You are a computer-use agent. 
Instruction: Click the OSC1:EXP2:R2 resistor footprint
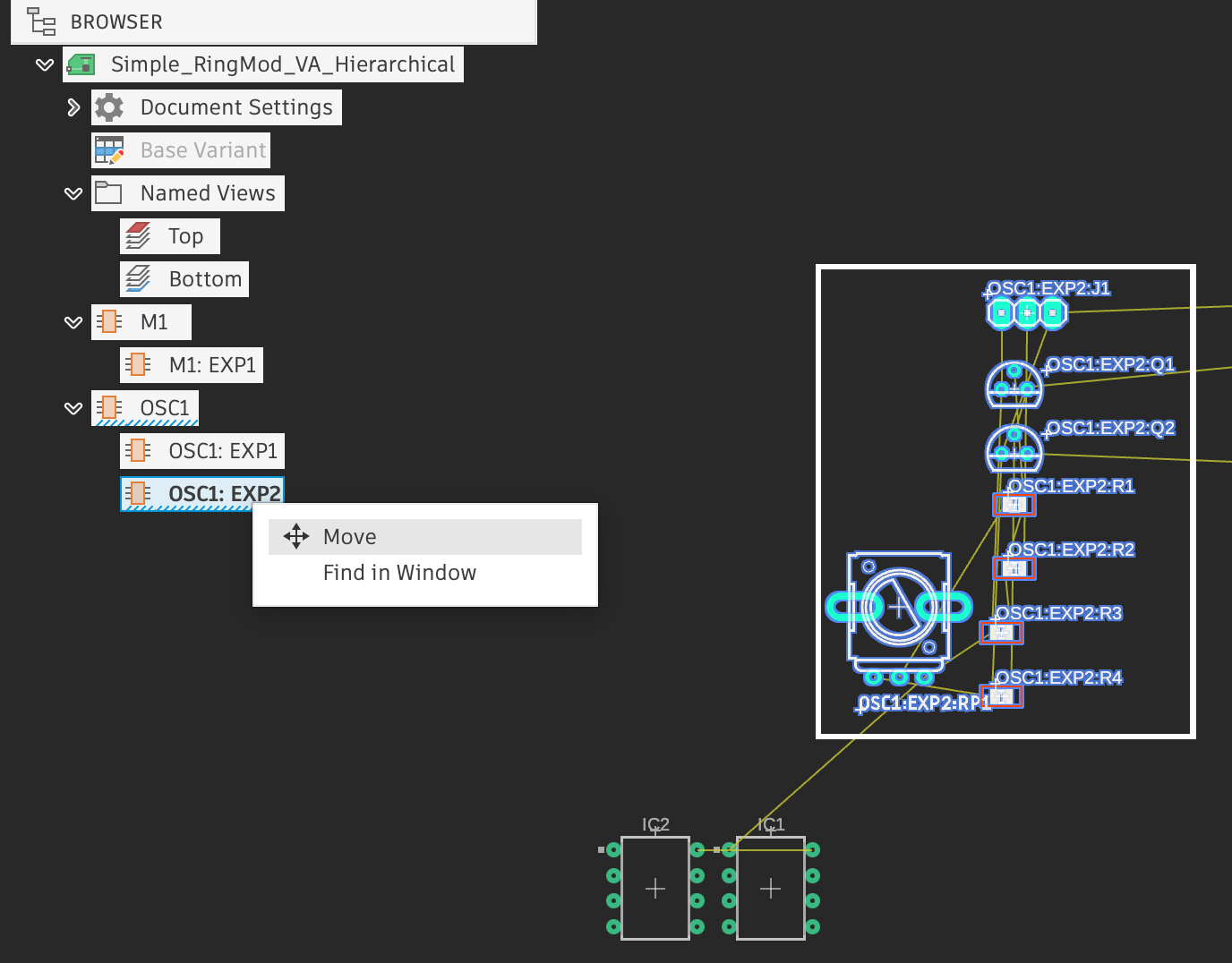[1014, 568]
